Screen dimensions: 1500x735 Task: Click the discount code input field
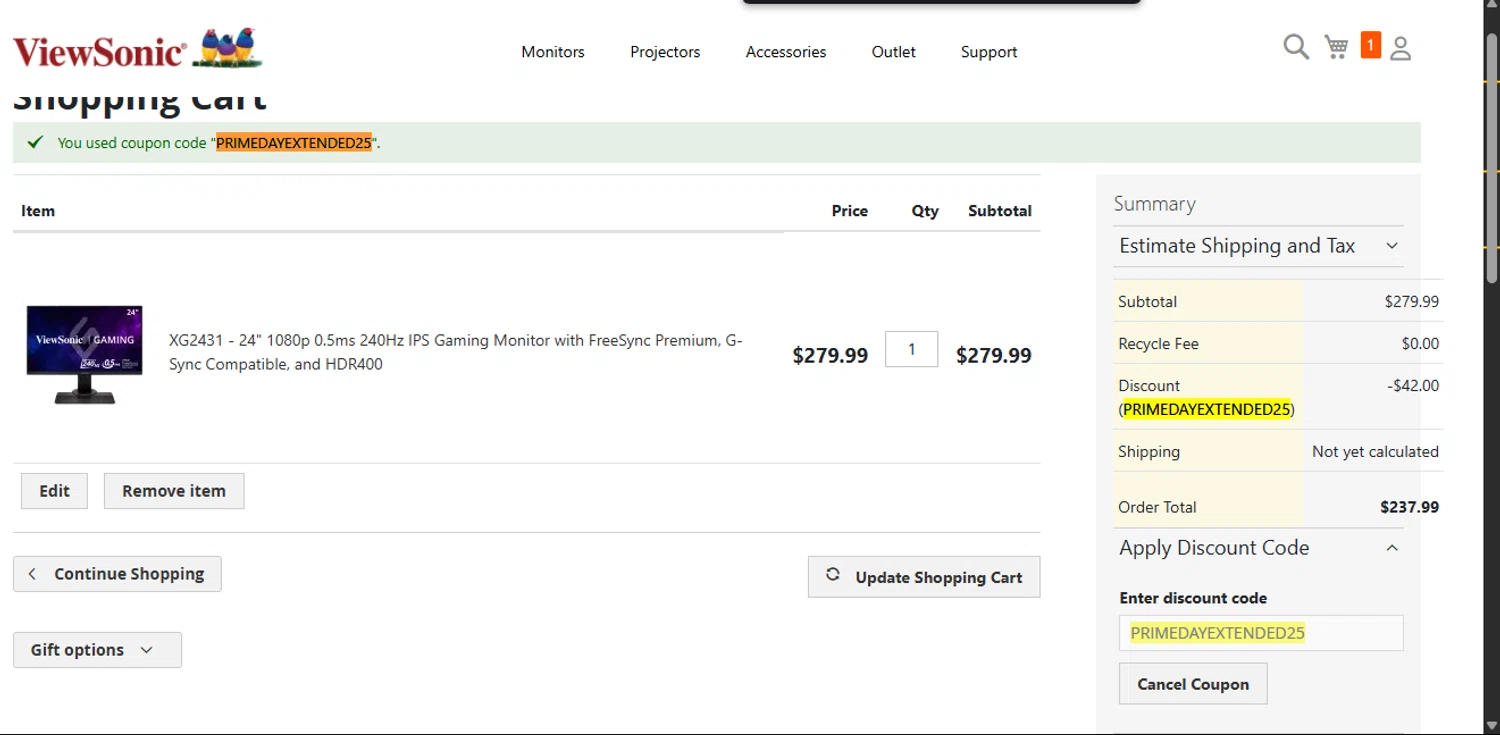[1261, 633]
